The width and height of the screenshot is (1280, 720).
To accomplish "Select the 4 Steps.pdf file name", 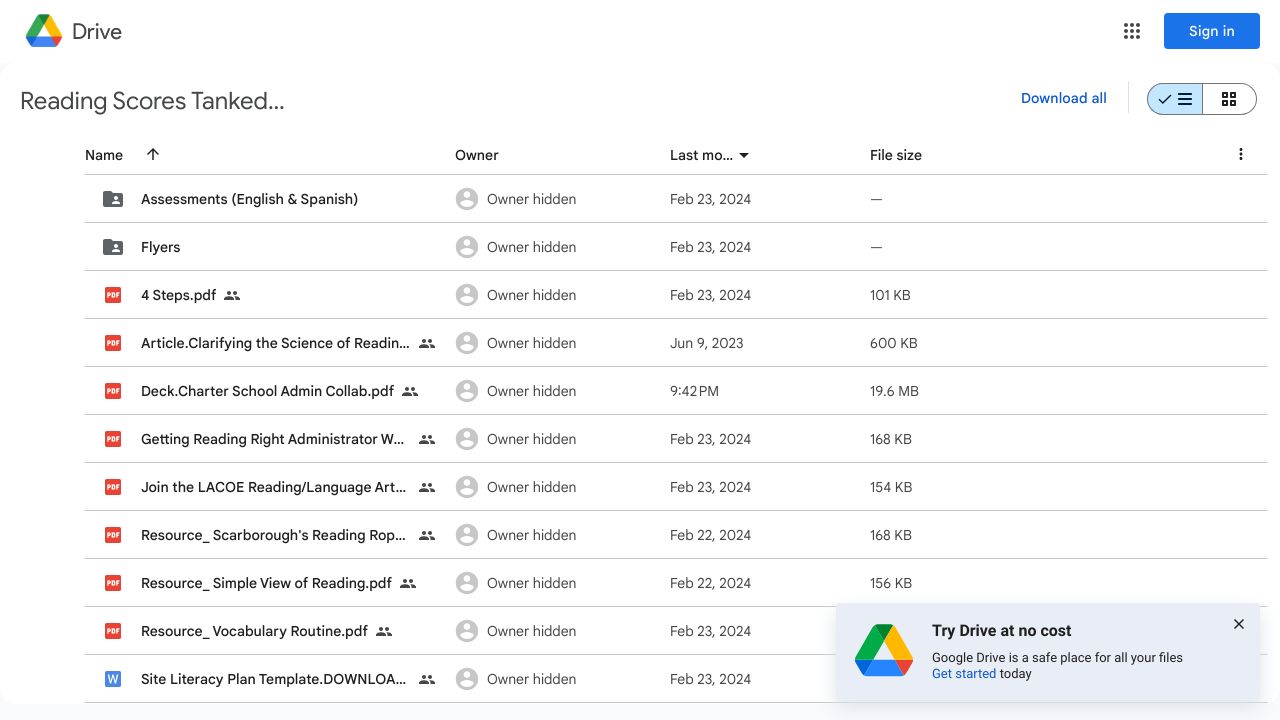I will pos(178,295).
